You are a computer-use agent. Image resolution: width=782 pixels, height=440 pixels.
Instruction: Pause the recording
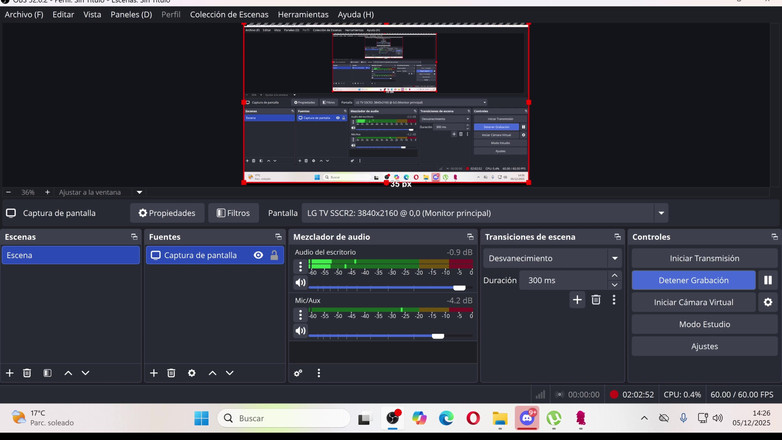click(x=768, y=281)
